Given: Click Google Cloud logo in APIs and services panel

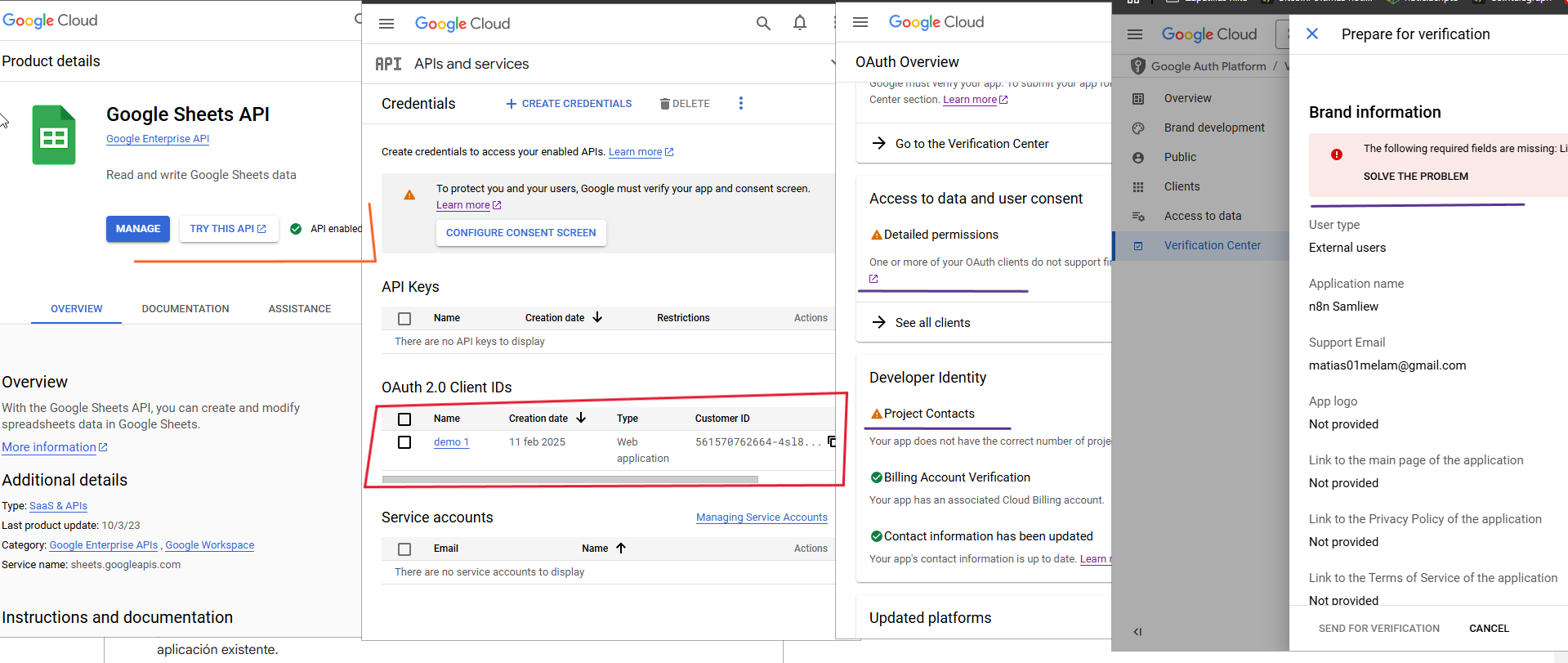Looking at the screenshot, I should click(x=462, y=24).
